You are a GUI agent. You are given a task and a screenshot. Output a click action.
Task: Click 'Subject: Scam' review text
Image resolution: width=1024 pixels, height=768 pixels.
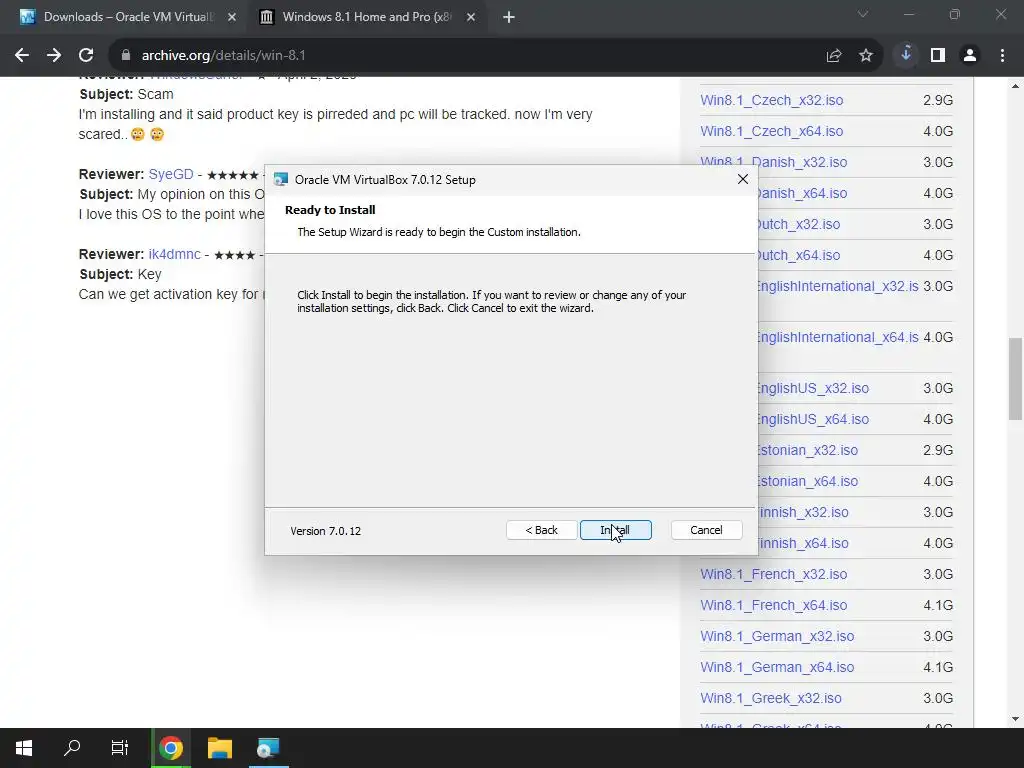126,94
